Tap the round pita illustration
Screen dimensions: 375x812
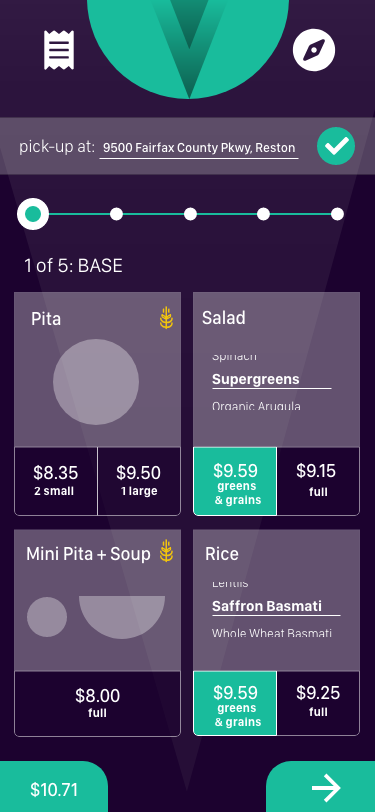pyautogui.click(x=96, y=382)
